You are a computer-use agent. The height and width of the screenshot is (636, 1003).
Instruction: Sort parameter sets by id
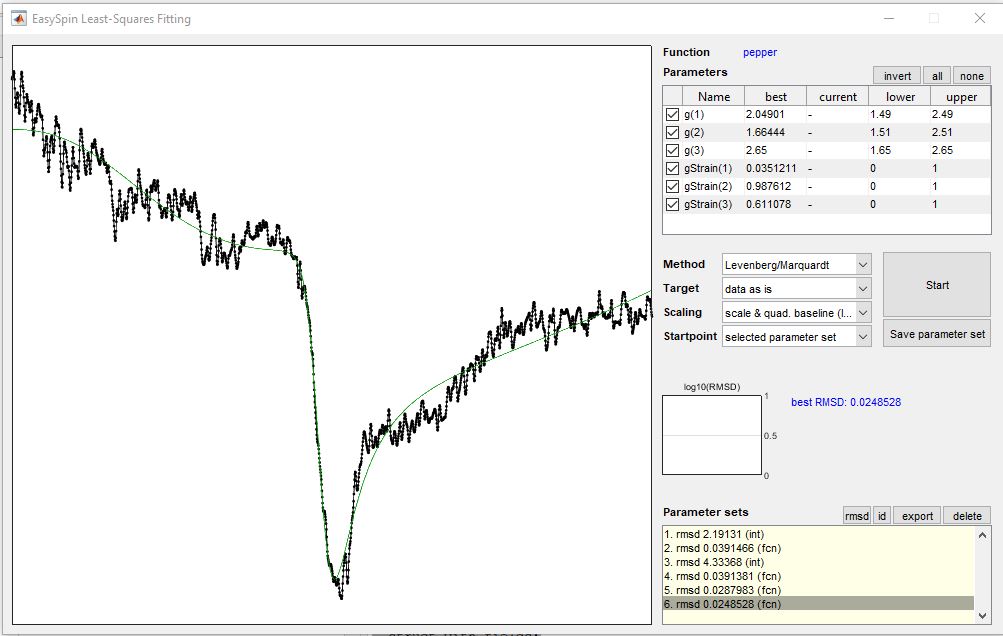click(881, 516)
